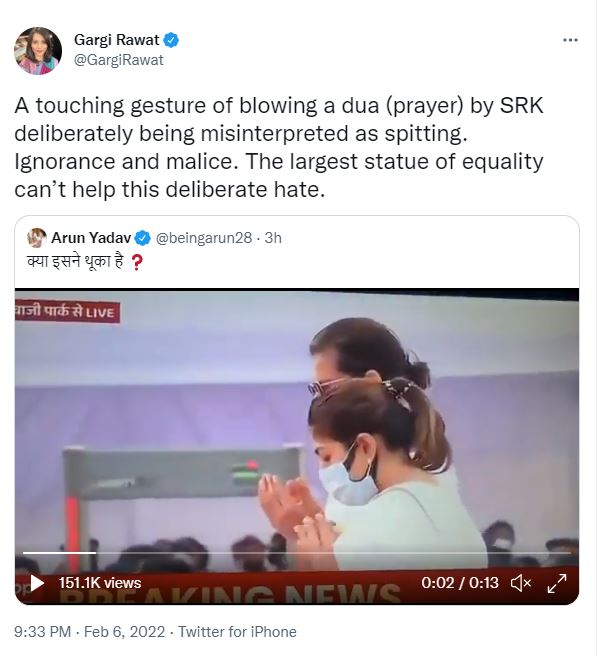Click Arun Yadav's verified badge
600x656 pixels.
click(143, 238)
